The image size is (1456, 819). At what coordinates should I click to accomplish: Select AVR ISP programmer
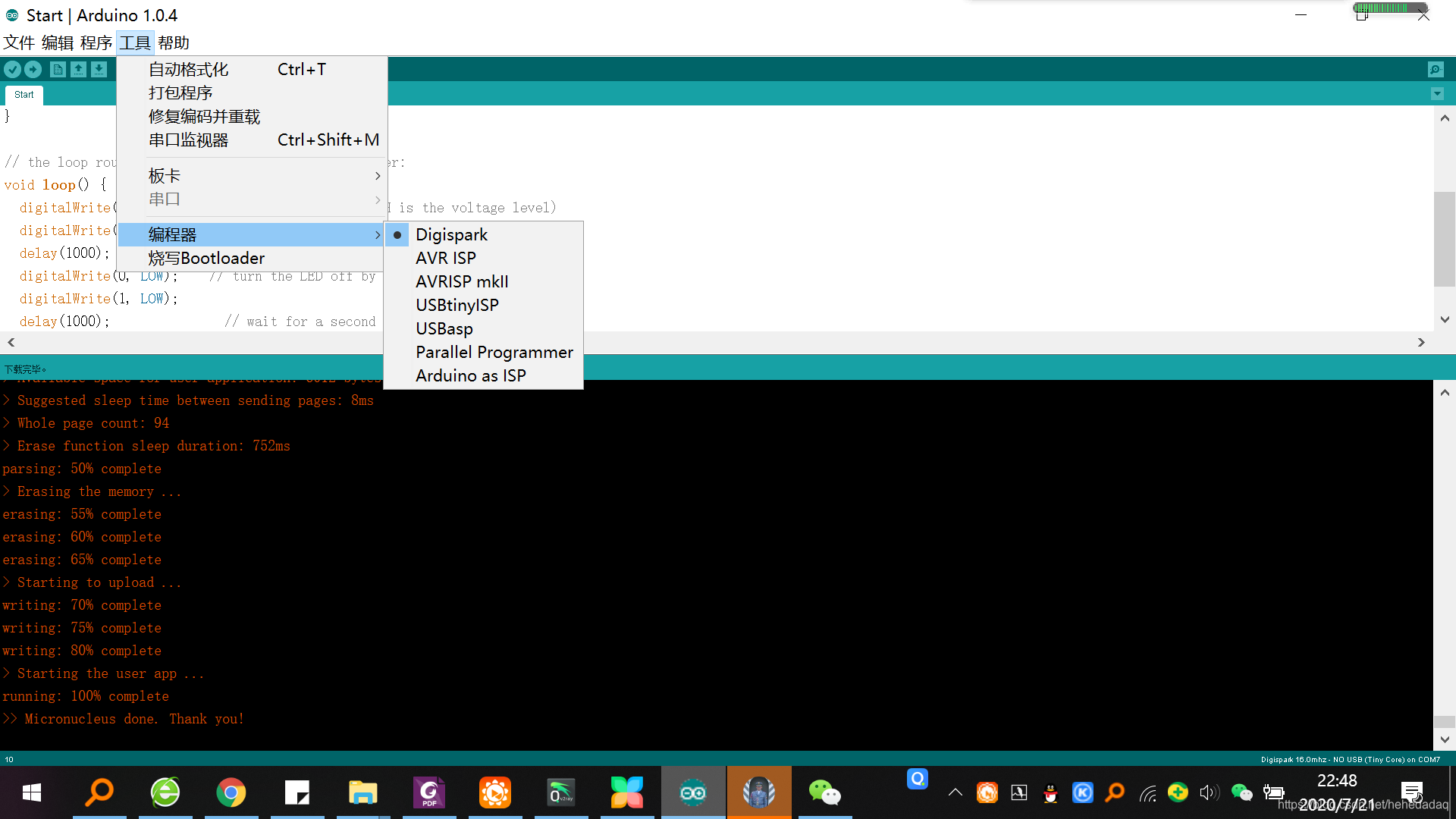484,258
